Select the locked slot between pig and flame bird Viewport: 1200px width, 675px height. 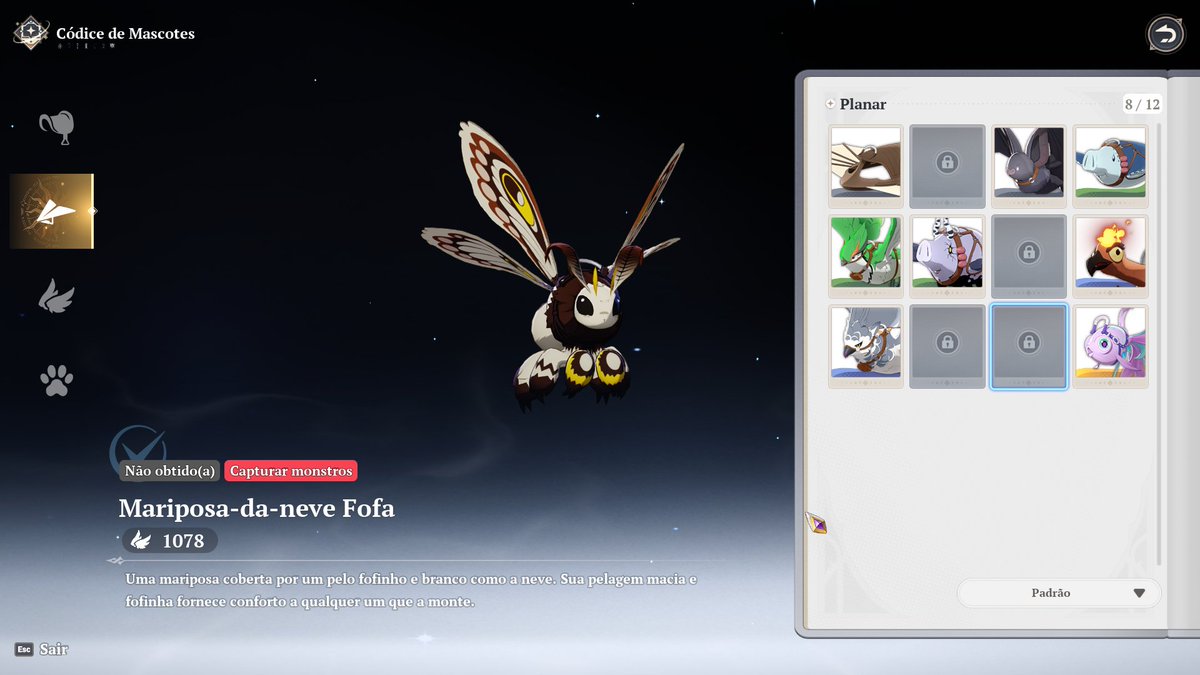pos(1028,256)
